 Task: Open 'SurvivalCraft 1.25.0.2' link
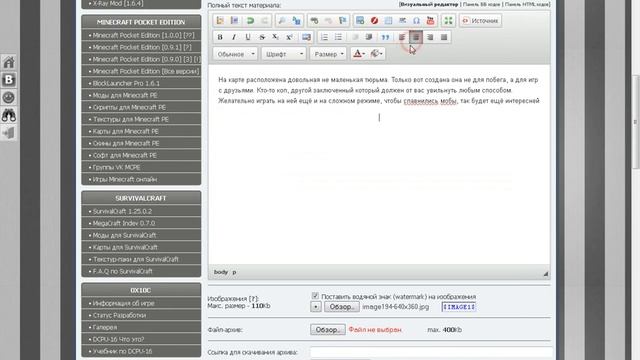click(x=122, y=211)
